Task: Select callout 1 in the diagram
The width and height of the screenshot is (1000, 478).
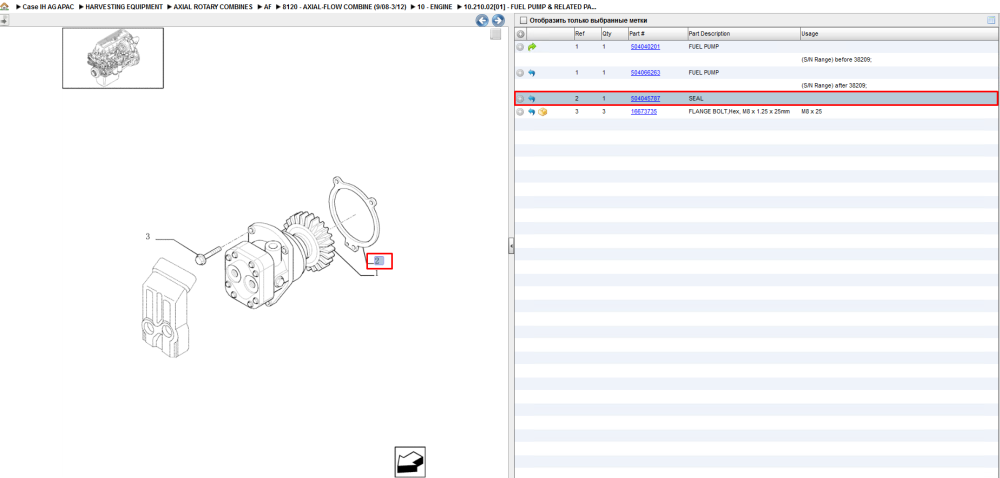Action: pos(376,273)
